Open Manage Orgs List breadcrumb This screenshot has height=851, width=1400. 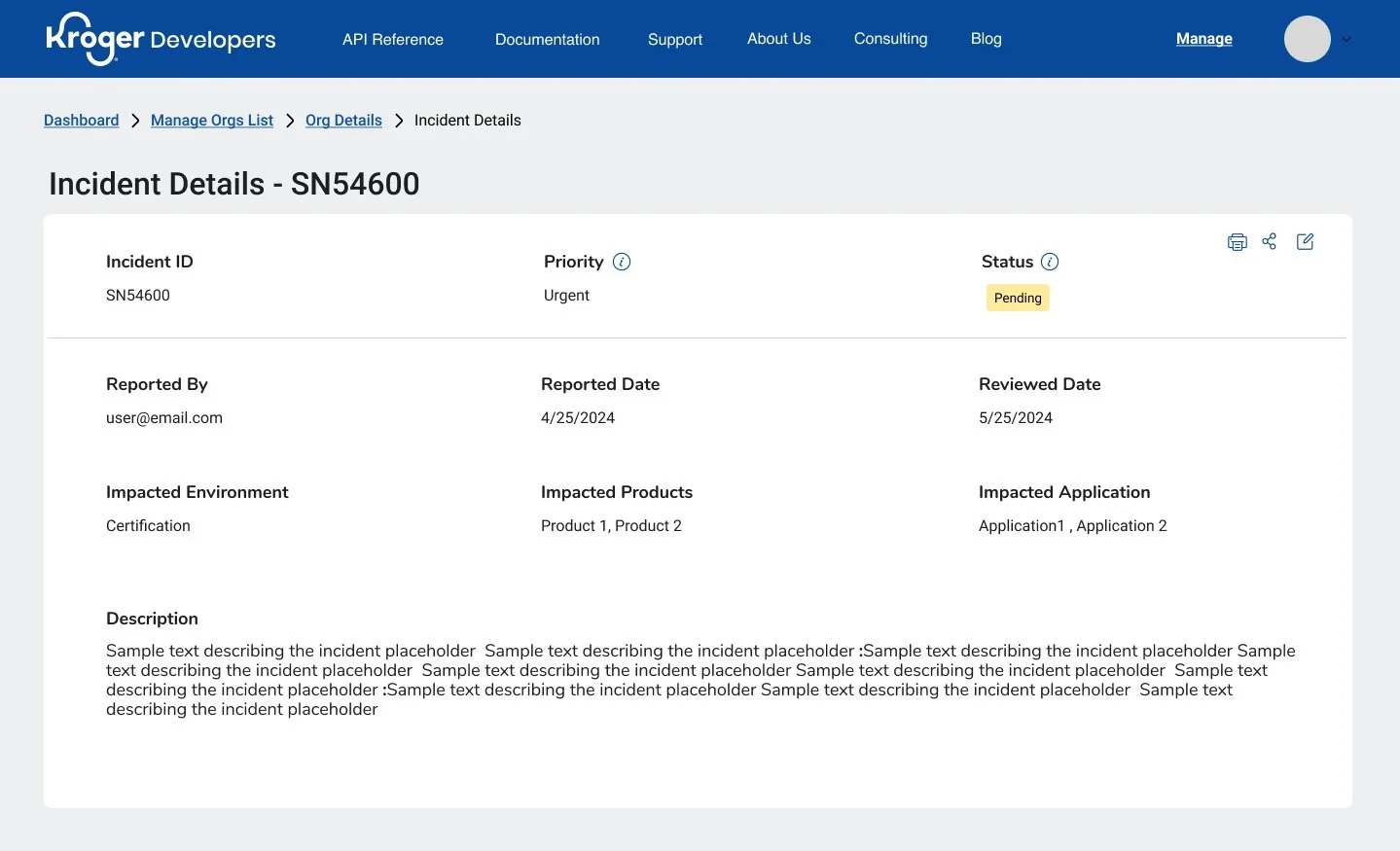pyautogui.click(x=212, y=121)
